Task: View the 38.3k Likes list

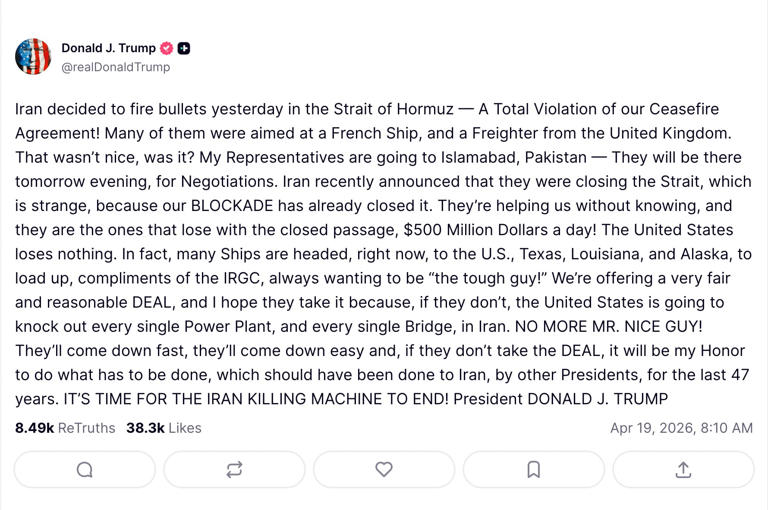Action: pos(164,428)
